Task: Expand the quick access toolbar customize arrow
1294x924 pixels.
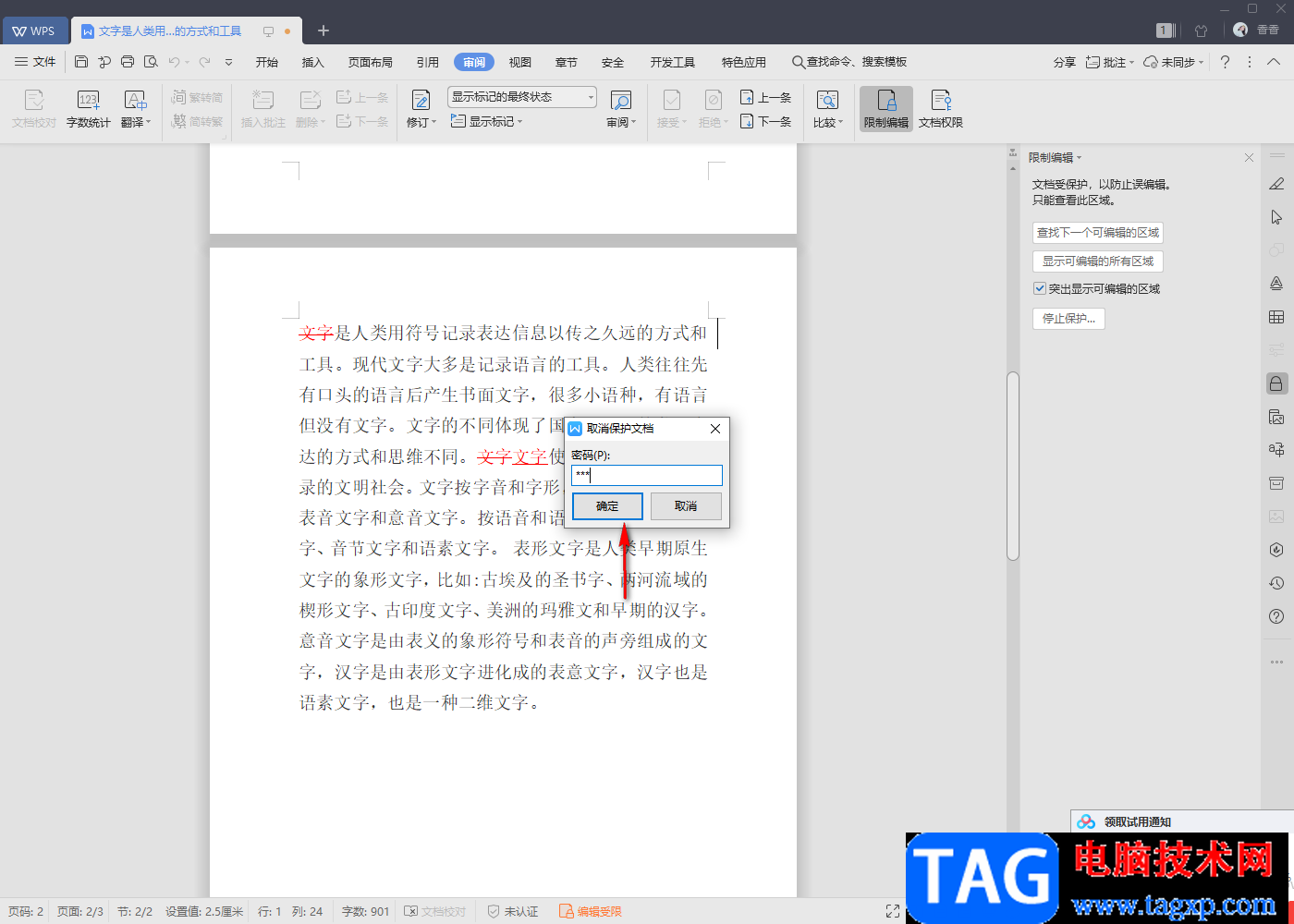Action: pos(228,62)
